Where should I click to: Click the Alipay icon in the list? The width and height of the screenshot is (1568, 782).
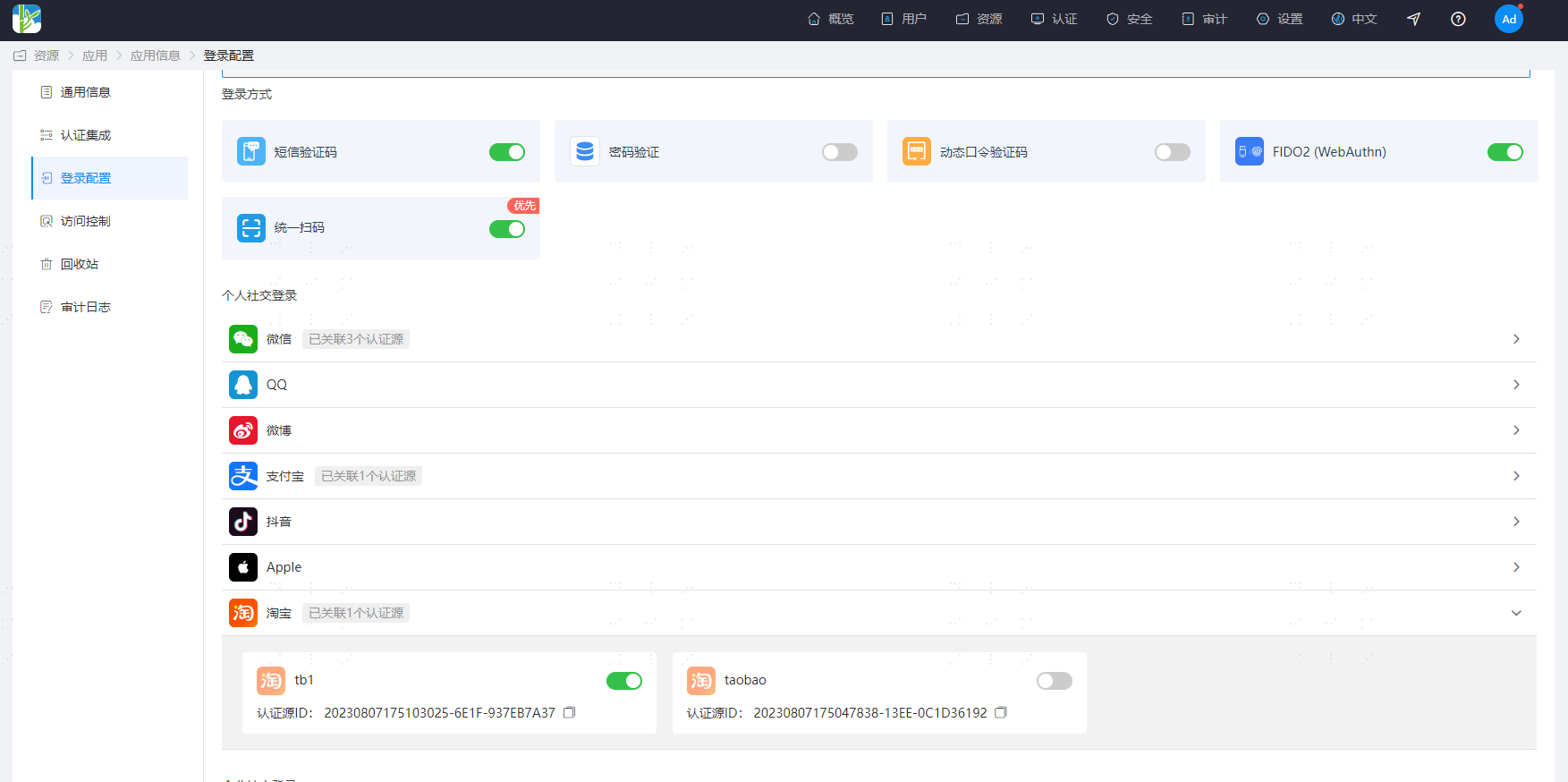pos(243,476)
